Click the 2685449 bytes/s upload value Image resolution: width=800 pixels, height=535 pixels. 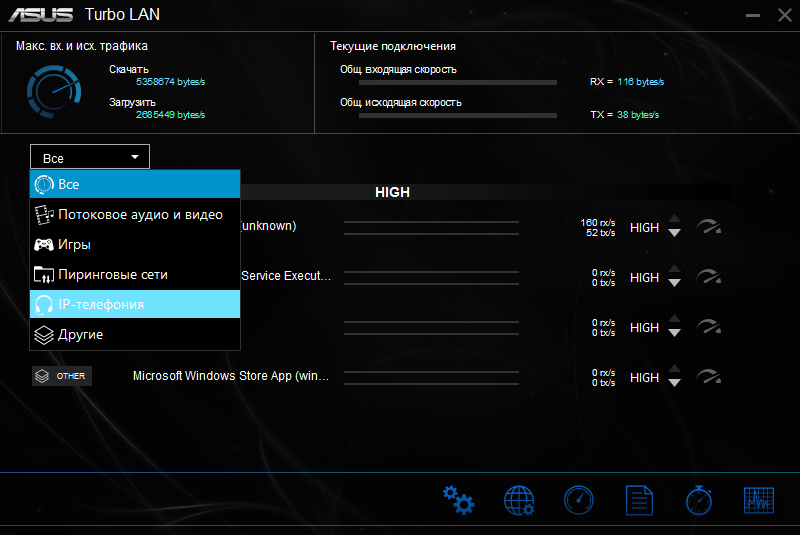click(x=170, y=115)
